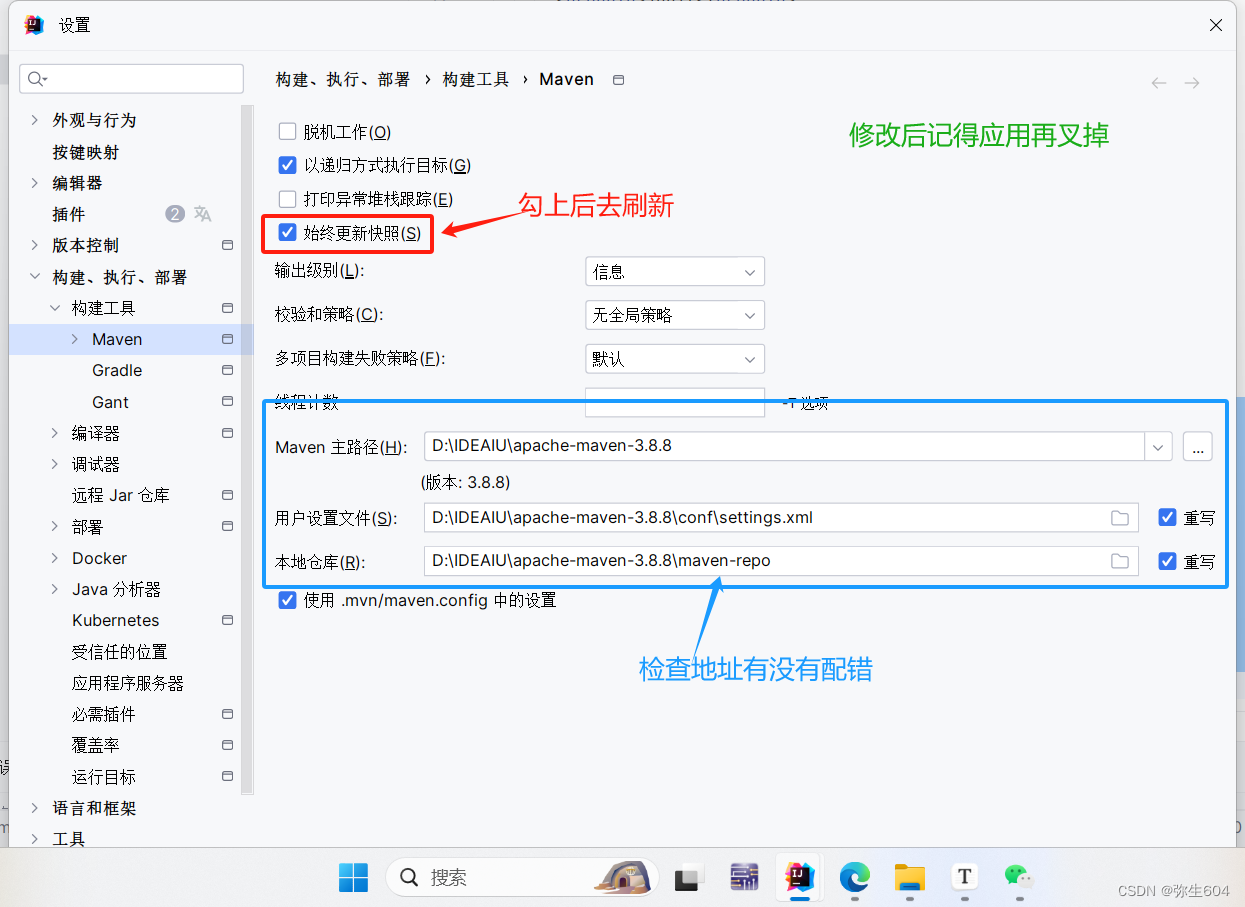Click the project-level icon beside 版本控制
This screenshot has height=907, width=1245.
[227, 245]
